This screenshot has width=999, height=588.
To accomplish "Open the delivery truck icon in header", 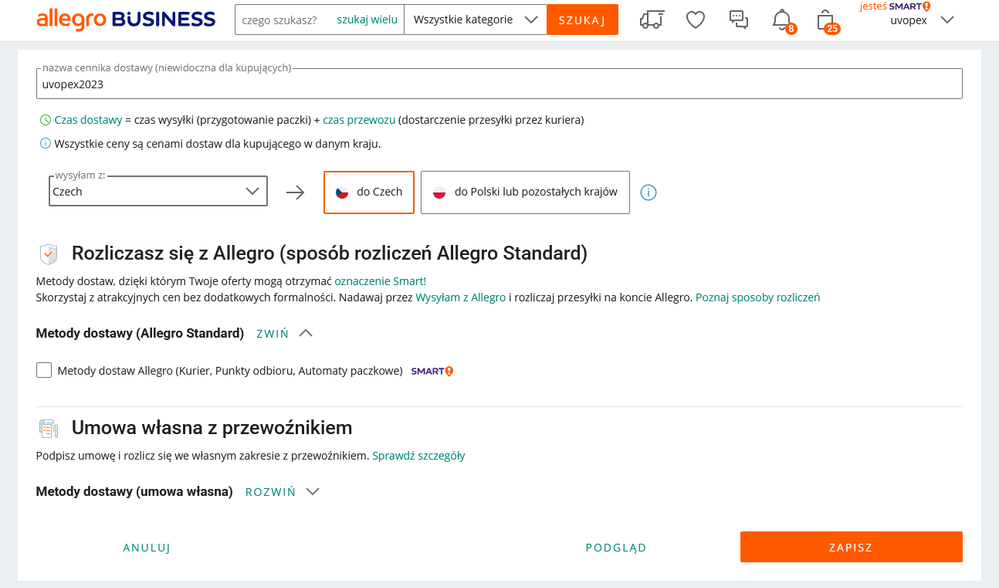I will click(x=651, y=20).
